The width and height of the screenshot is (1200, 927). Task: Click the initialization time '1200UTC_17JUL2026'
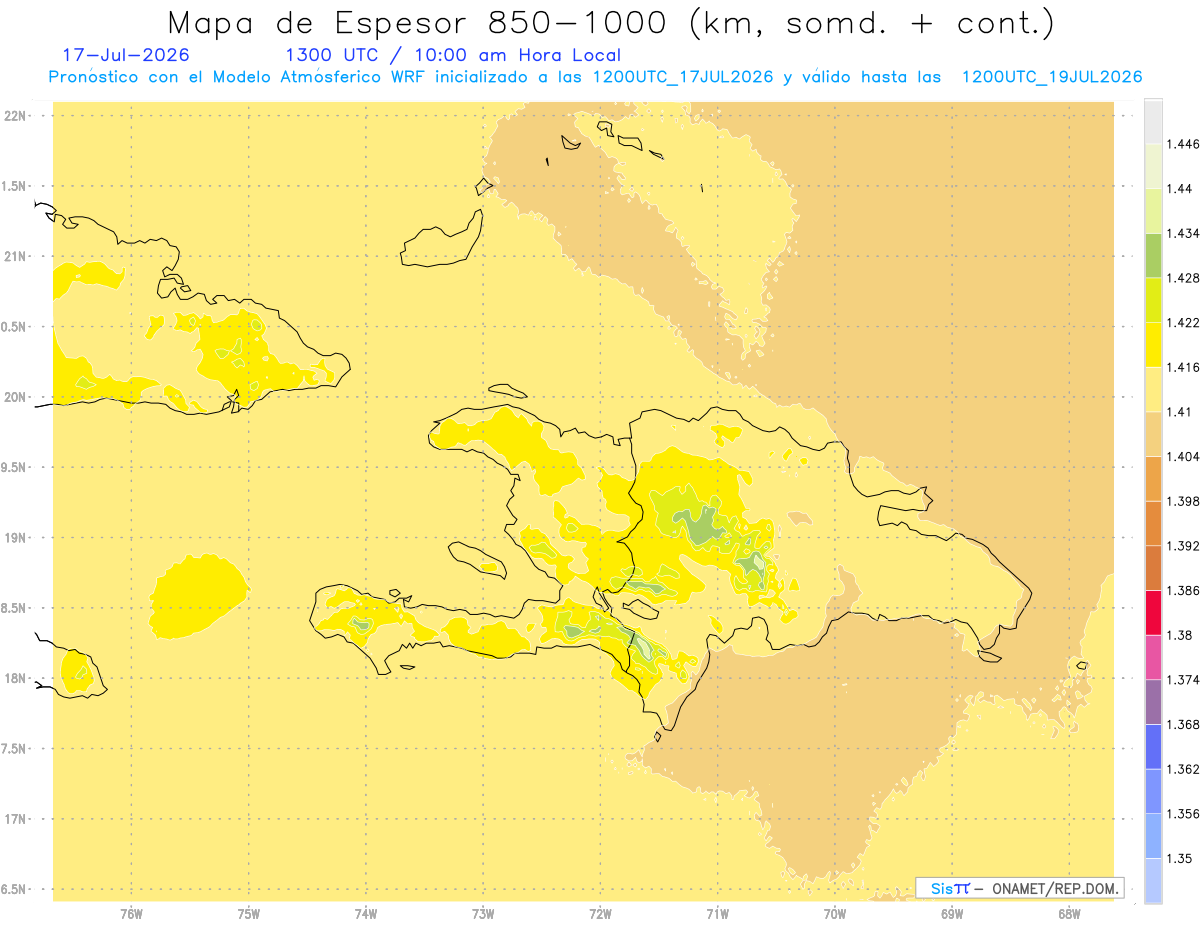(x=682, y=77)
